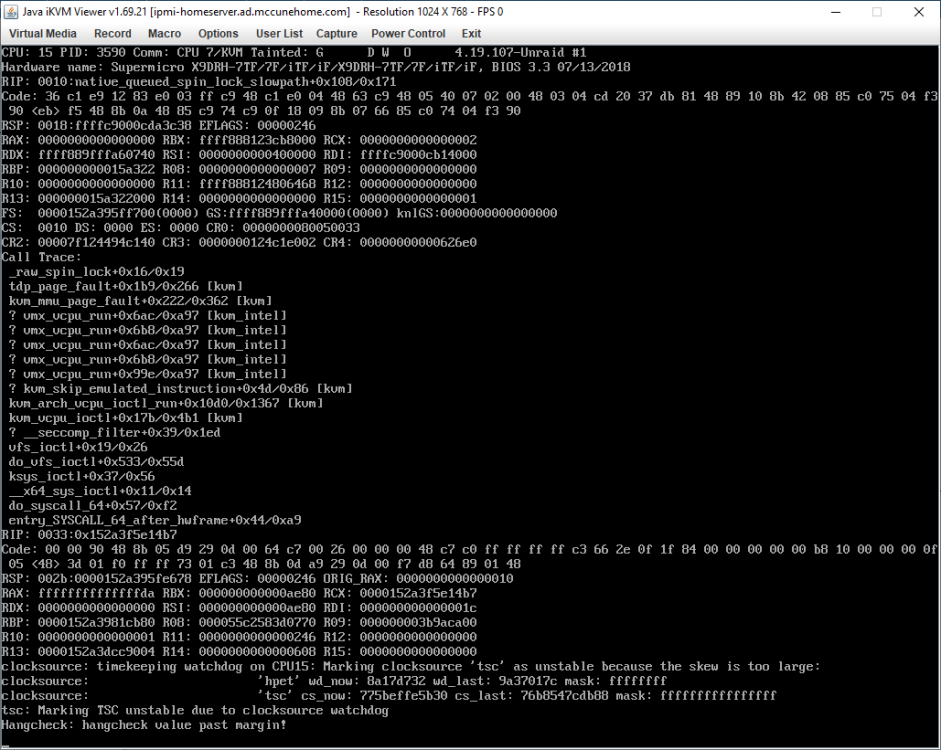Click the 'entry_SYSCALL_64_after_hwframe' line
This screenshot has height=750, width=941.
tap(155, 520)
